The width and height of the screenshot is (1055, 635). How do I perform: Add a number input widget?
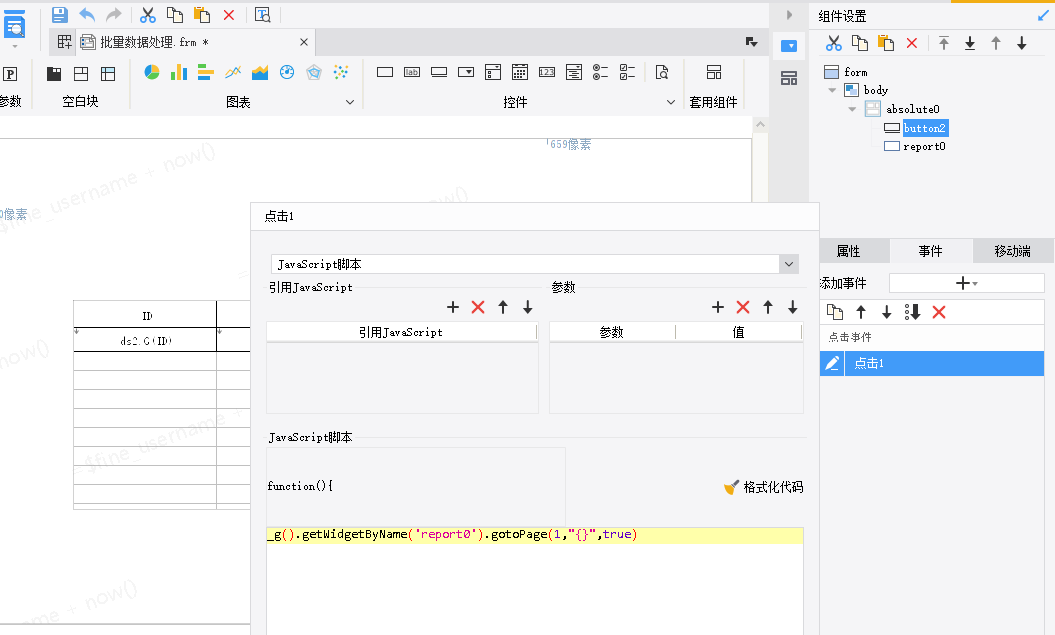[547, 72]
